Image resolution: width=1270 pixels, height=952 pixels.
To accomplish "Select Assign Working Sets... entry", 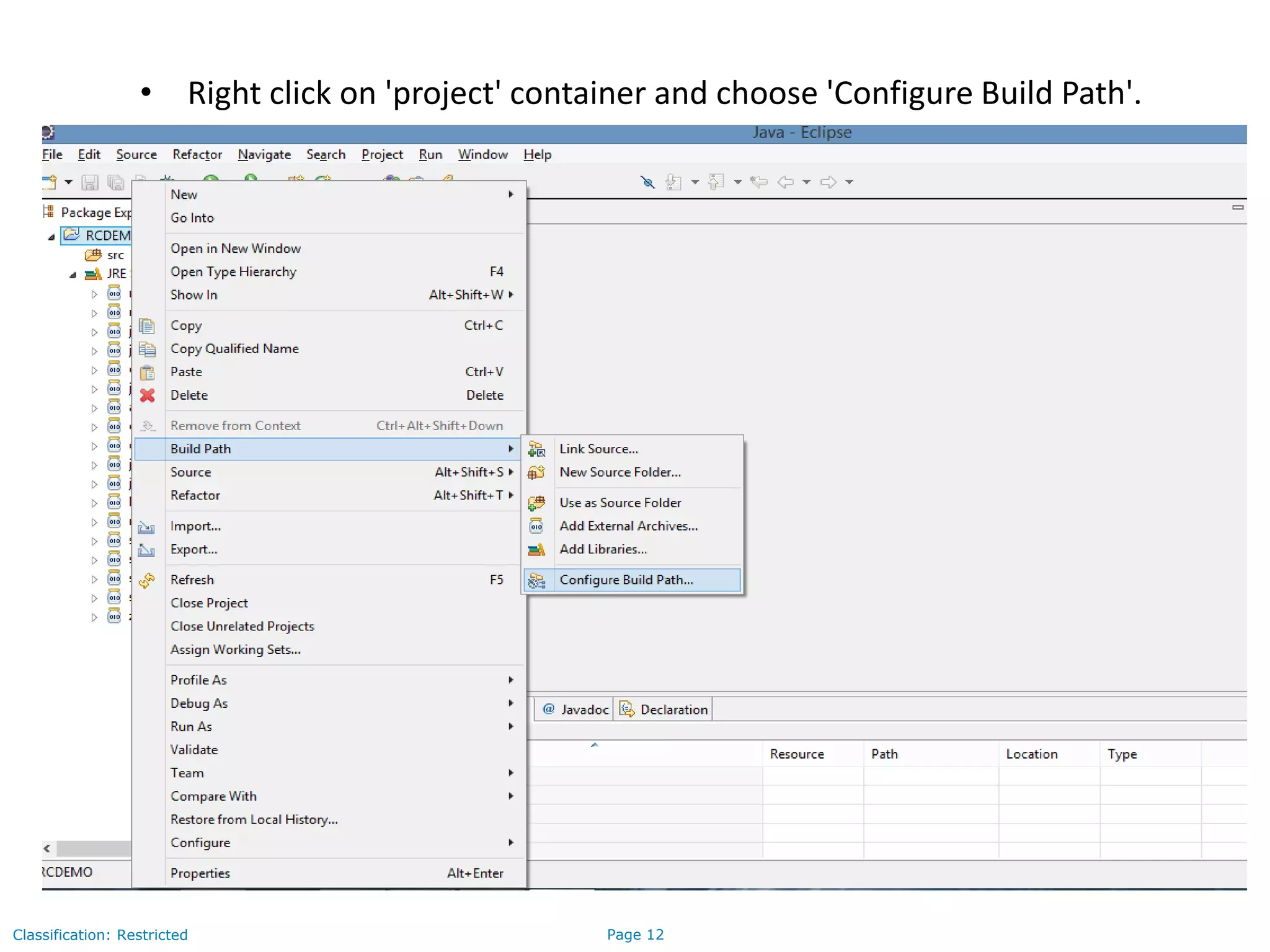I will point(327,650).
